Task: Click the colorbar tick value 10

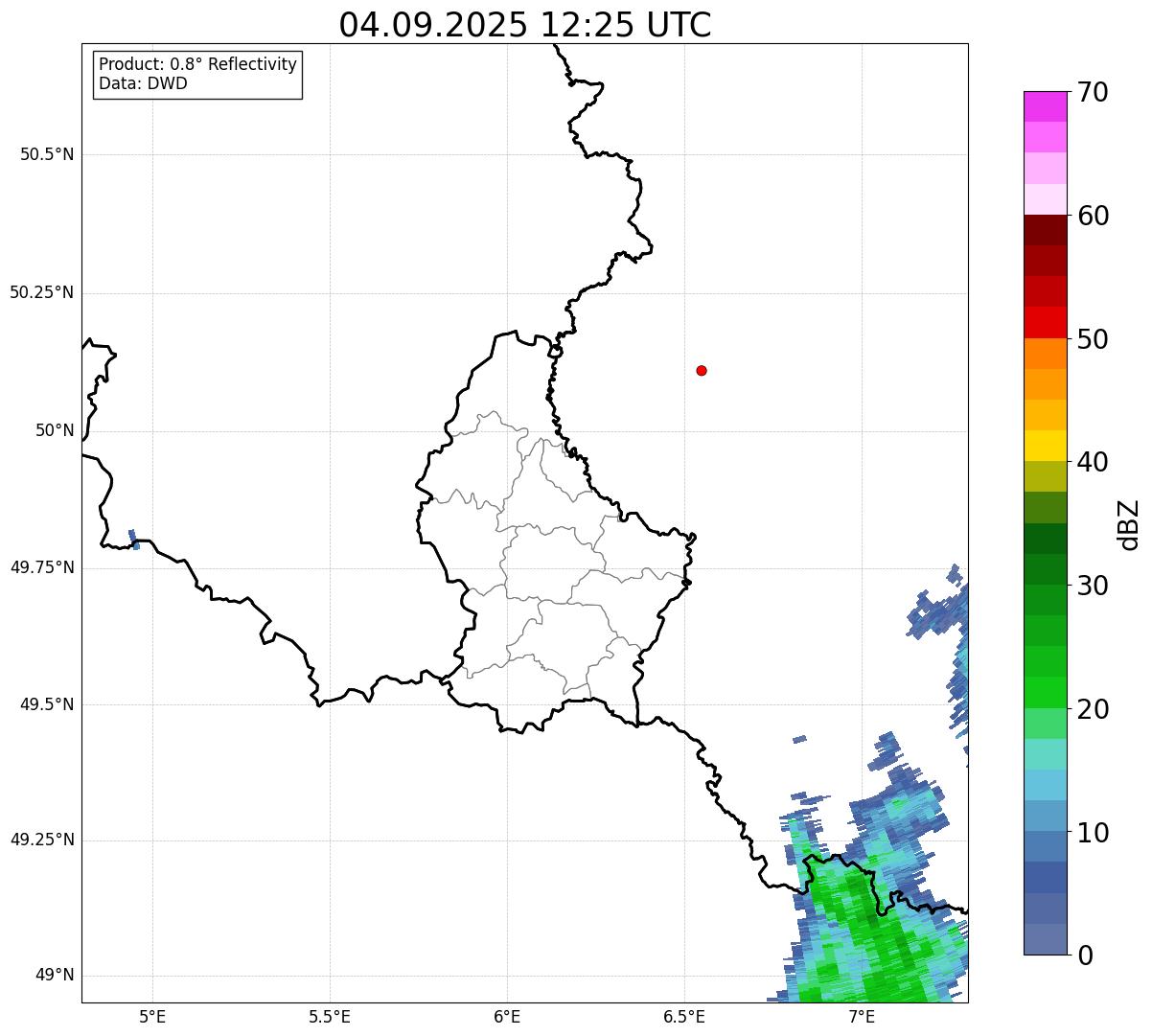Action: [x=1093, y=832]
